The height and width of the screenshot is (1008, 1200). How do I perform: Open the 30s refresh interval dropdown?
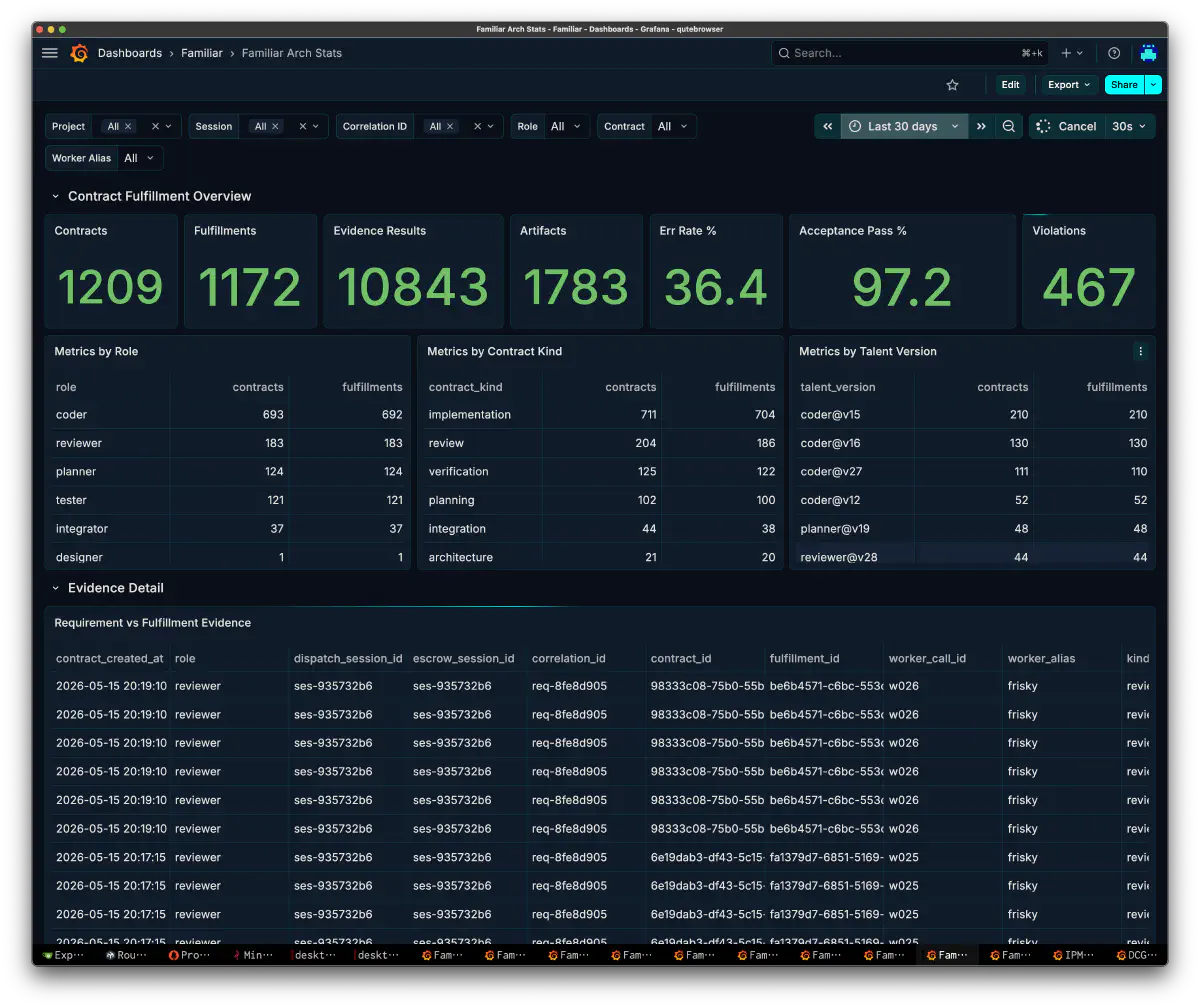tap(1129, 126)
